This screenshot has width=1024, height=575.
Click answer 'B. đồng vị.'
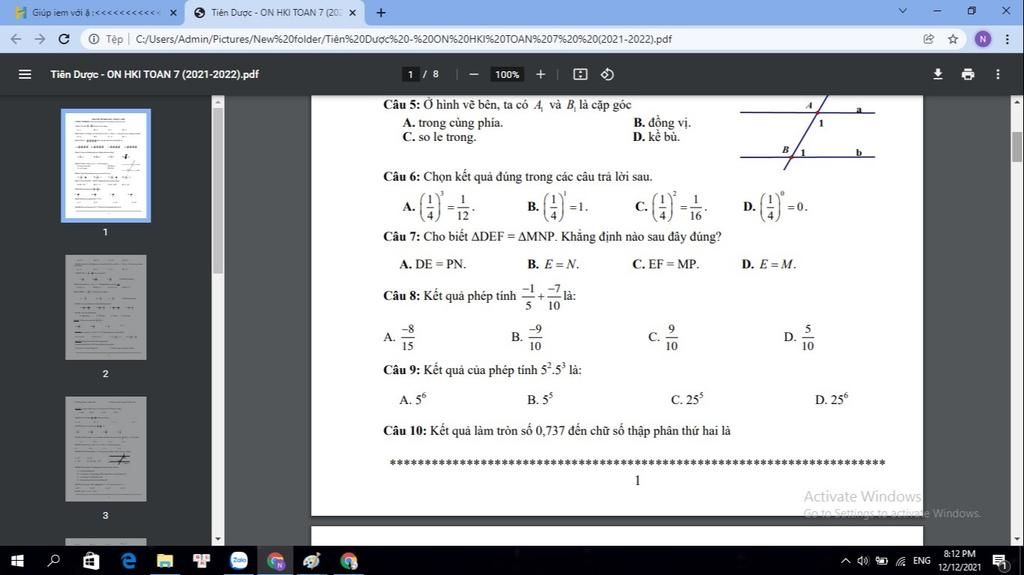[662, 122]
